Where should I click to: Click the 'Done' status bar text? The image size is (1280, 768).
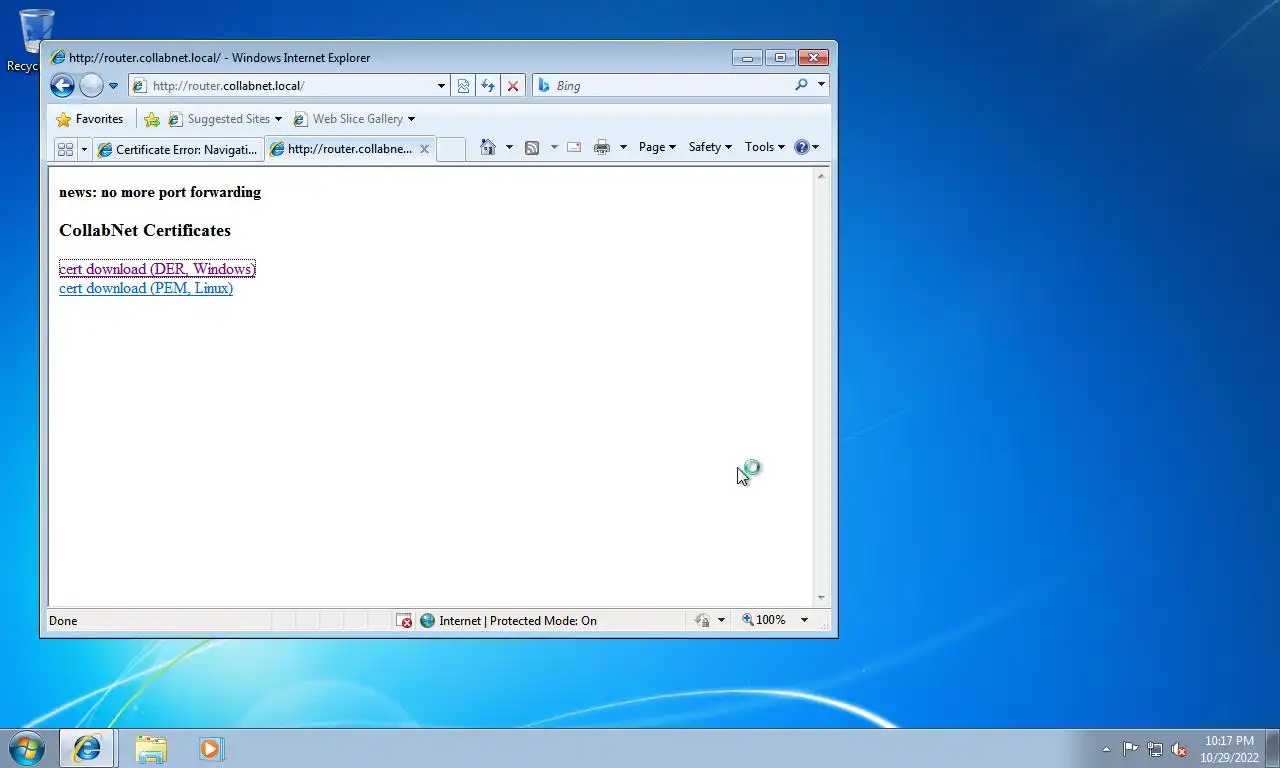pos(63,621)
